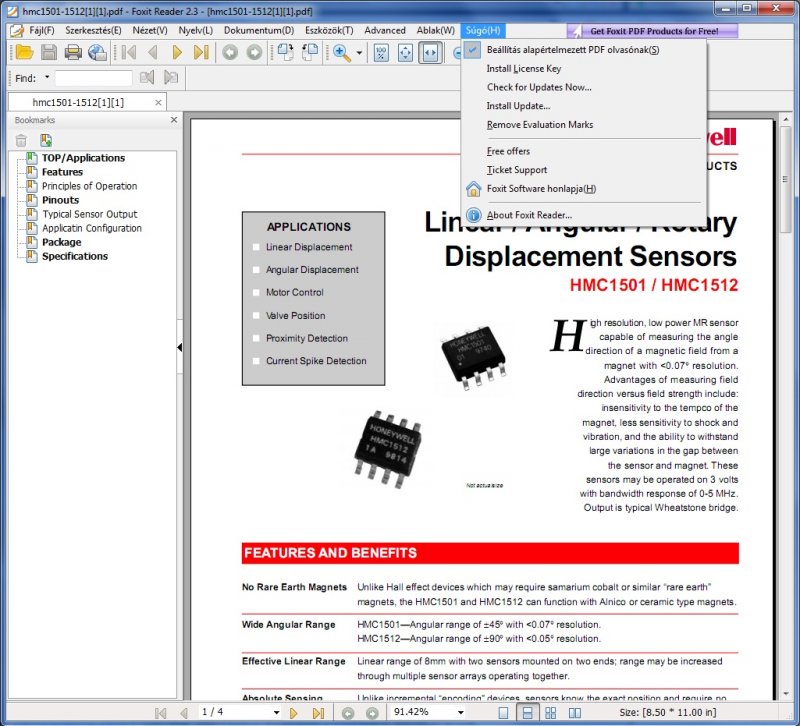Select Ticket Support menu entry
Screen dimensions: 800x726
[x=583, y=170]
